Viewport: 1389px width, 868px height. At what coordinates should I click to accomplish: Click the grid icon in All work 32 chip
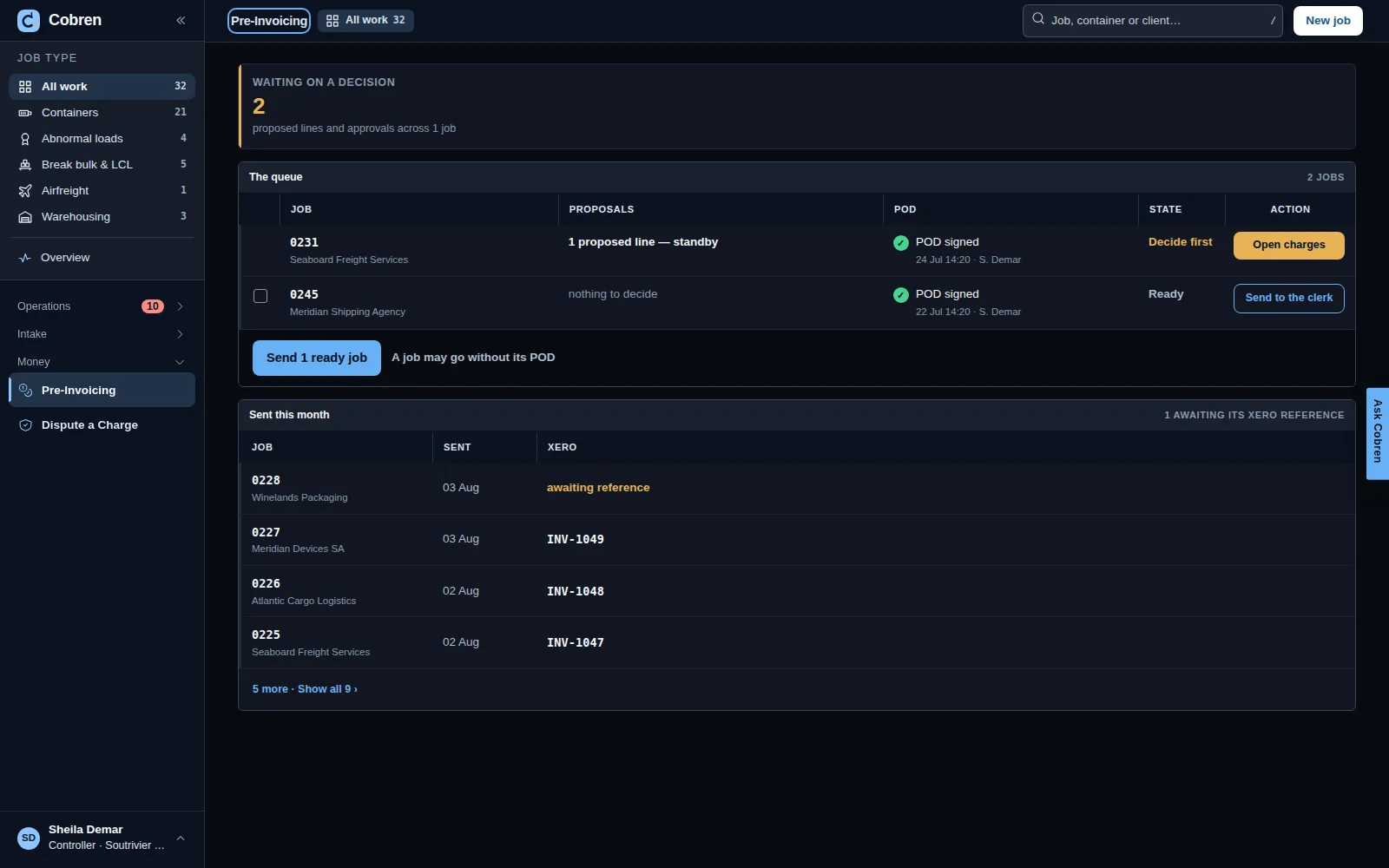click(332, 21)
